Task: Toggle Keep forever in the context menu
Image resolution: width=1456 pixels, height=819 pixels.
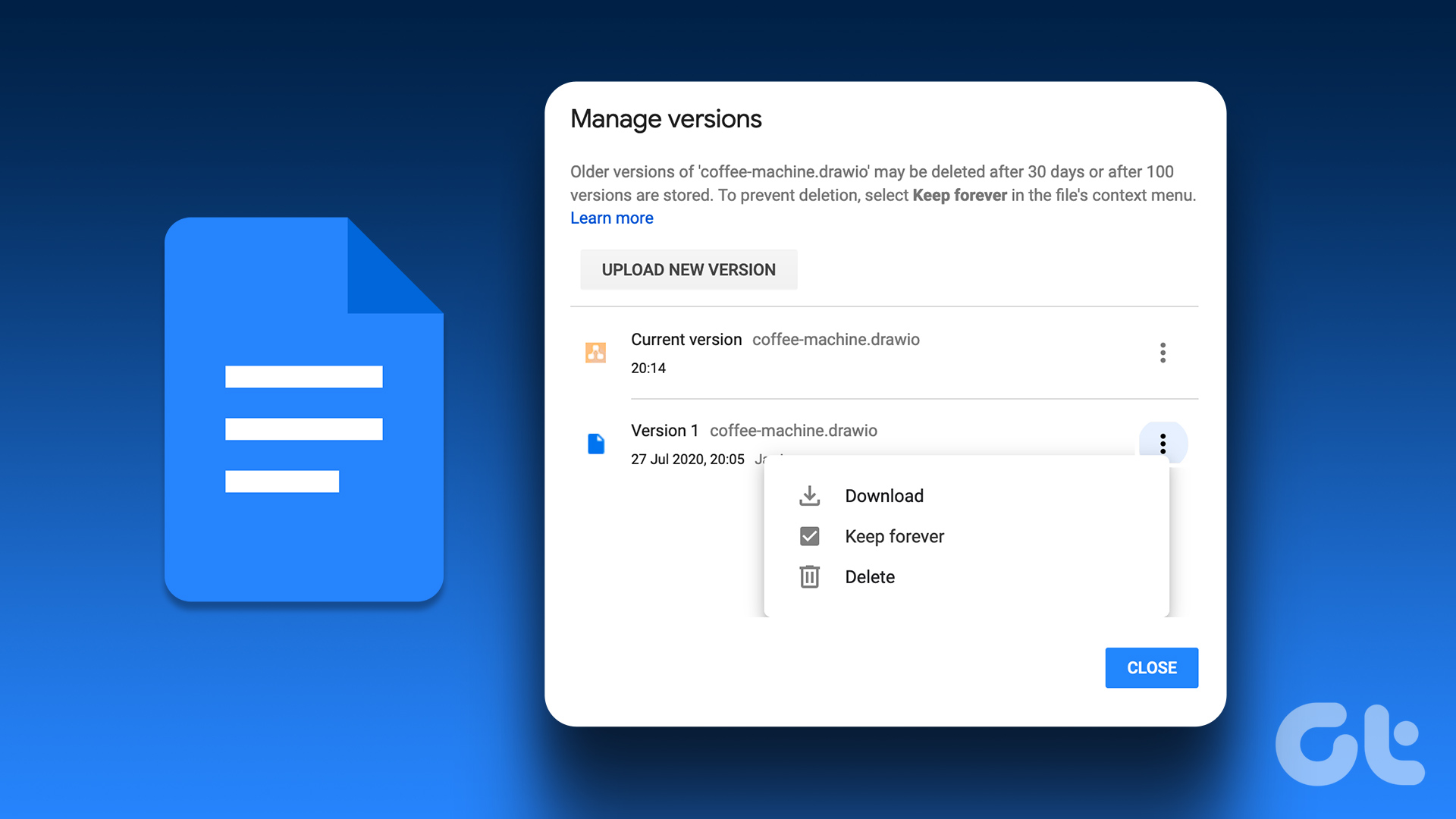Action: tap(894, 535)
